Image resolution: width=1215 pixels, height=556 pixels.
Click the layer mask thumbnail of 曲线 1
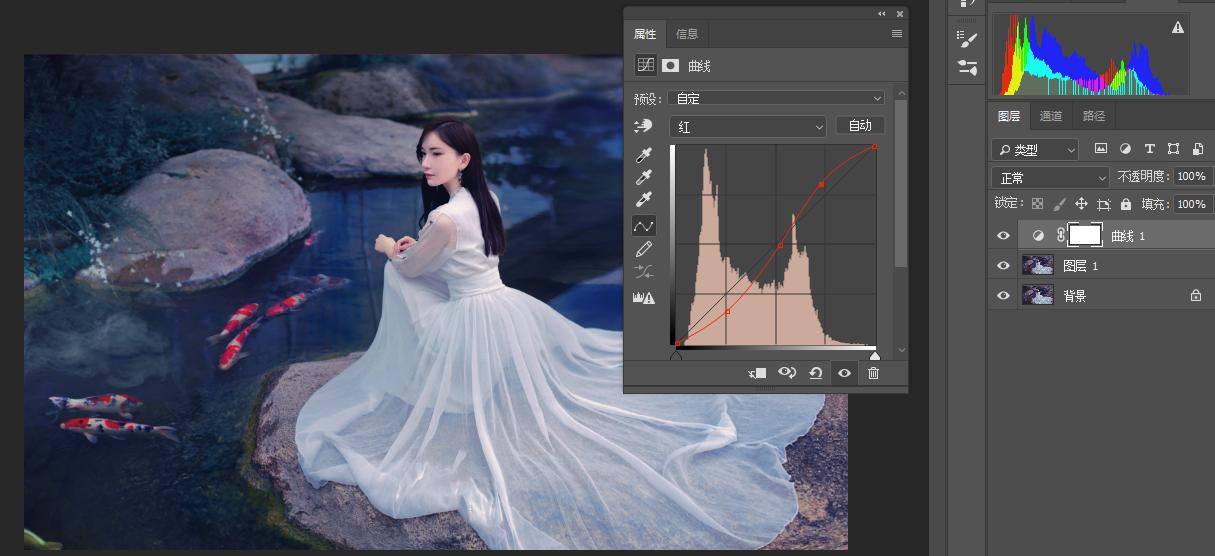coord(1085,235)
